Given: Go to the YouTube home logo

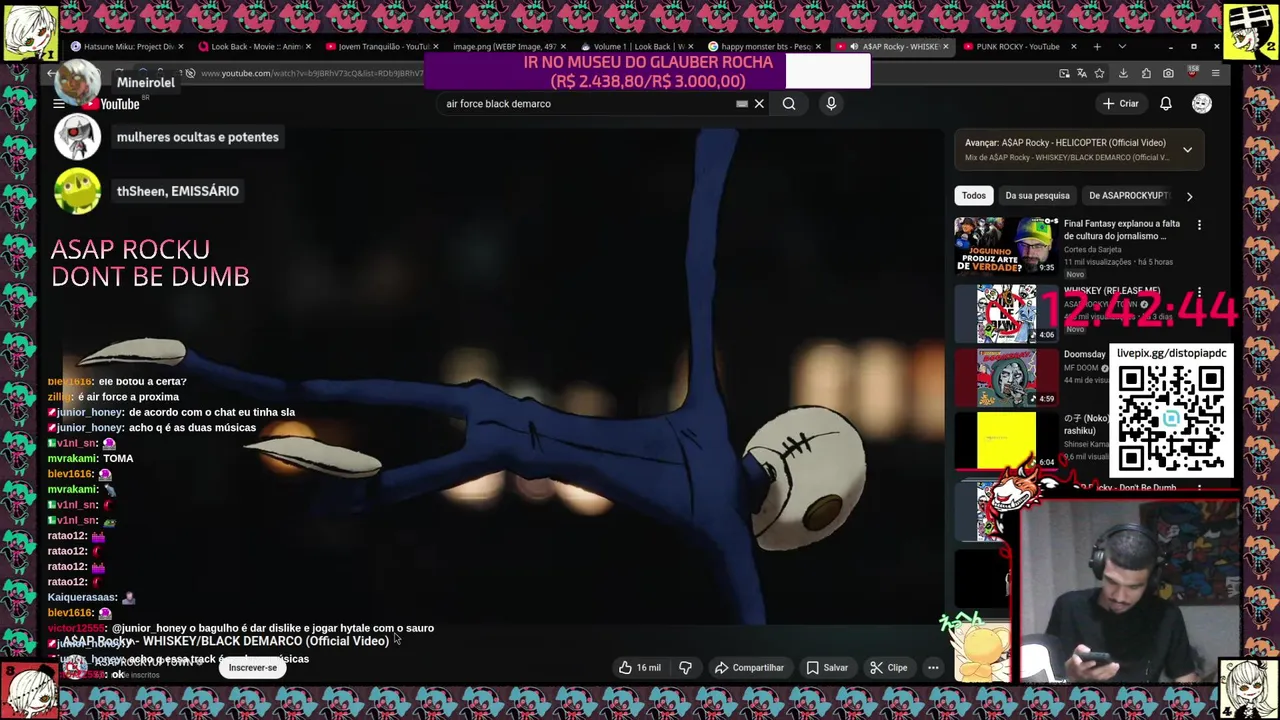Looking at the screenshot, I should click(x=112, y=104).
